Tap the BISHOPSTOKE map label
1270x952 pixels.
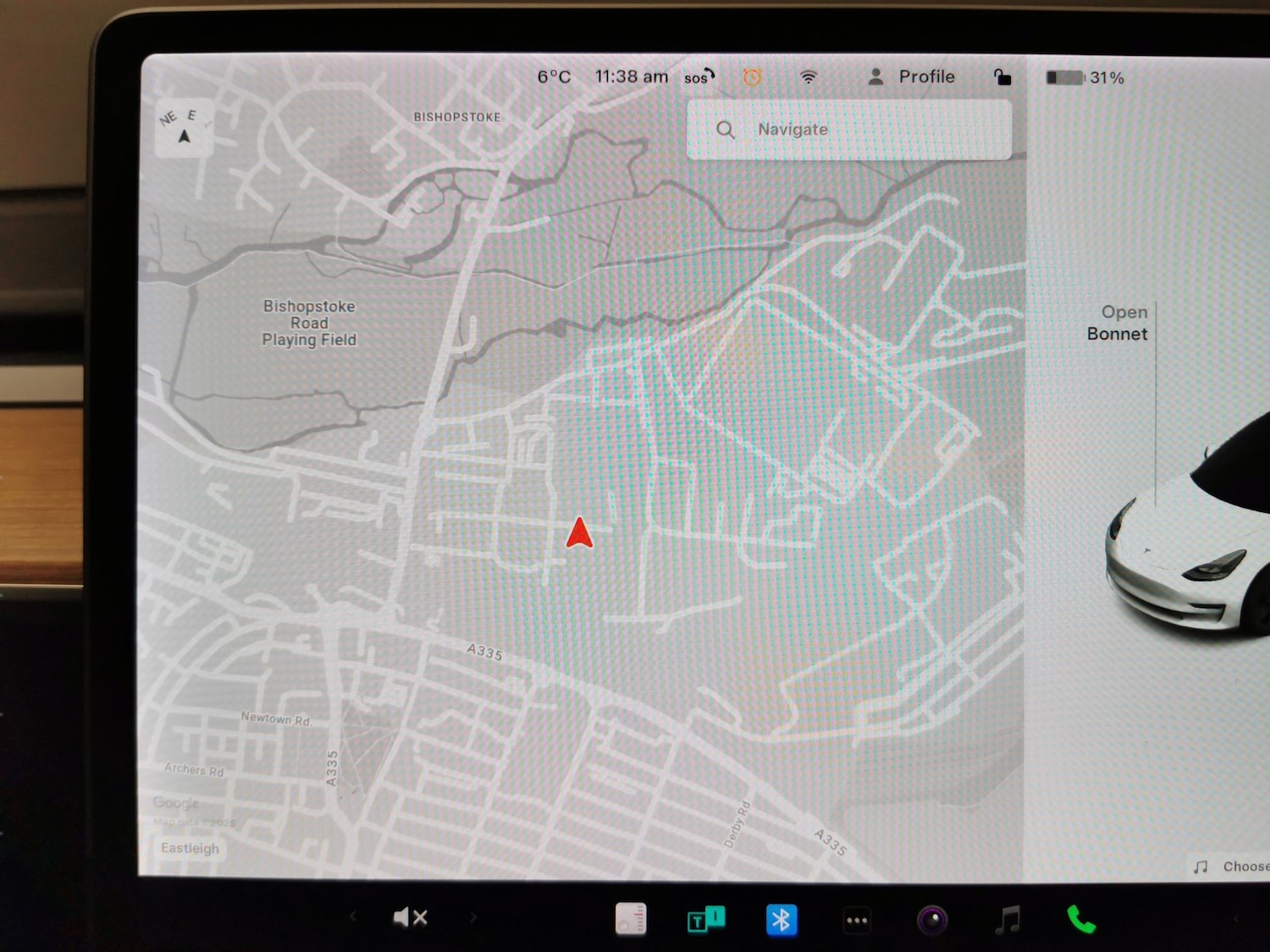[x=457, y=117]
